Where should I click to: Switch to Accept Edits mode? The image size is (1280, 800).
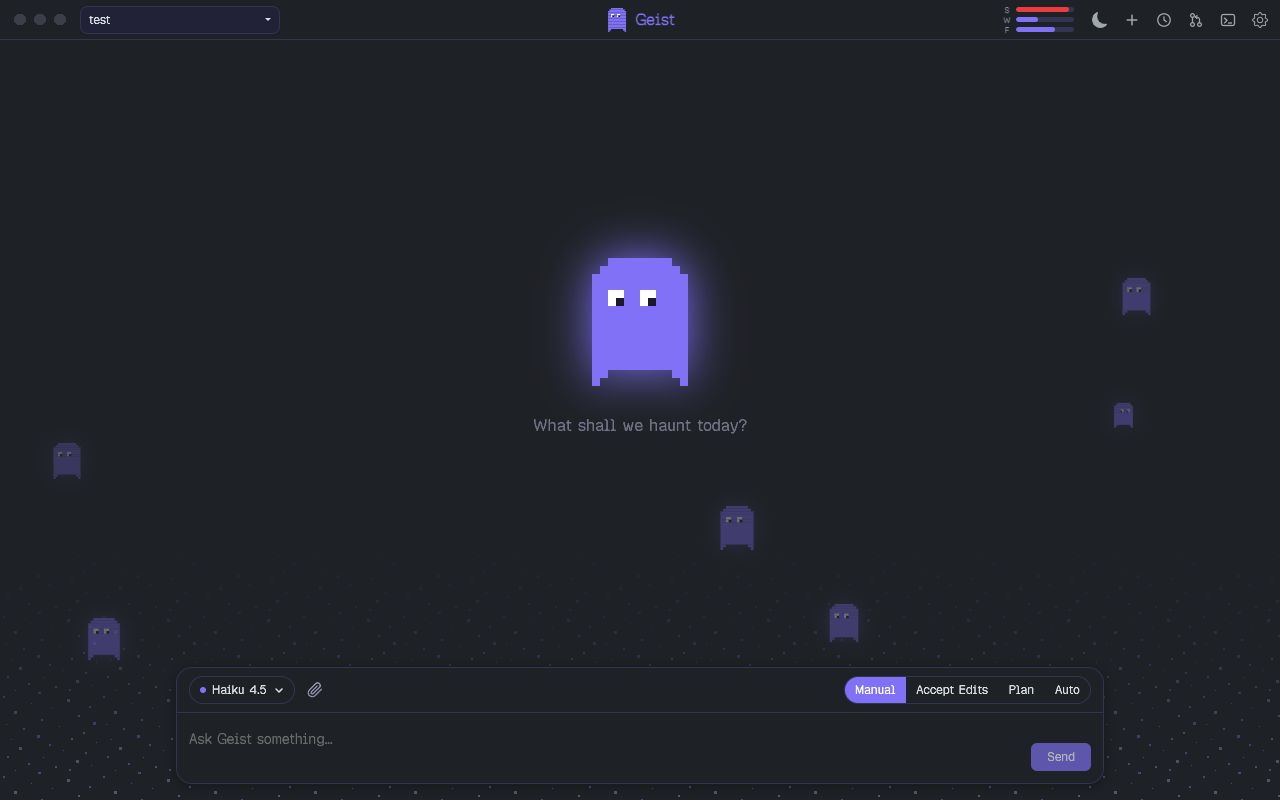(952, 690)
